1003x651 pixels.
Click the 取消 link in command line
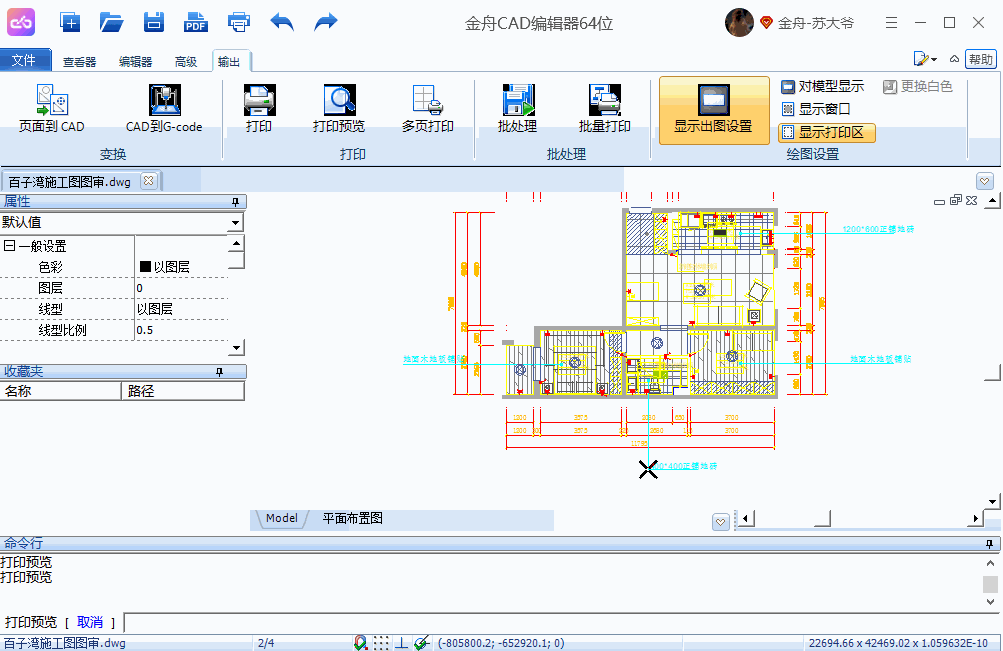(x=89, y=623)
